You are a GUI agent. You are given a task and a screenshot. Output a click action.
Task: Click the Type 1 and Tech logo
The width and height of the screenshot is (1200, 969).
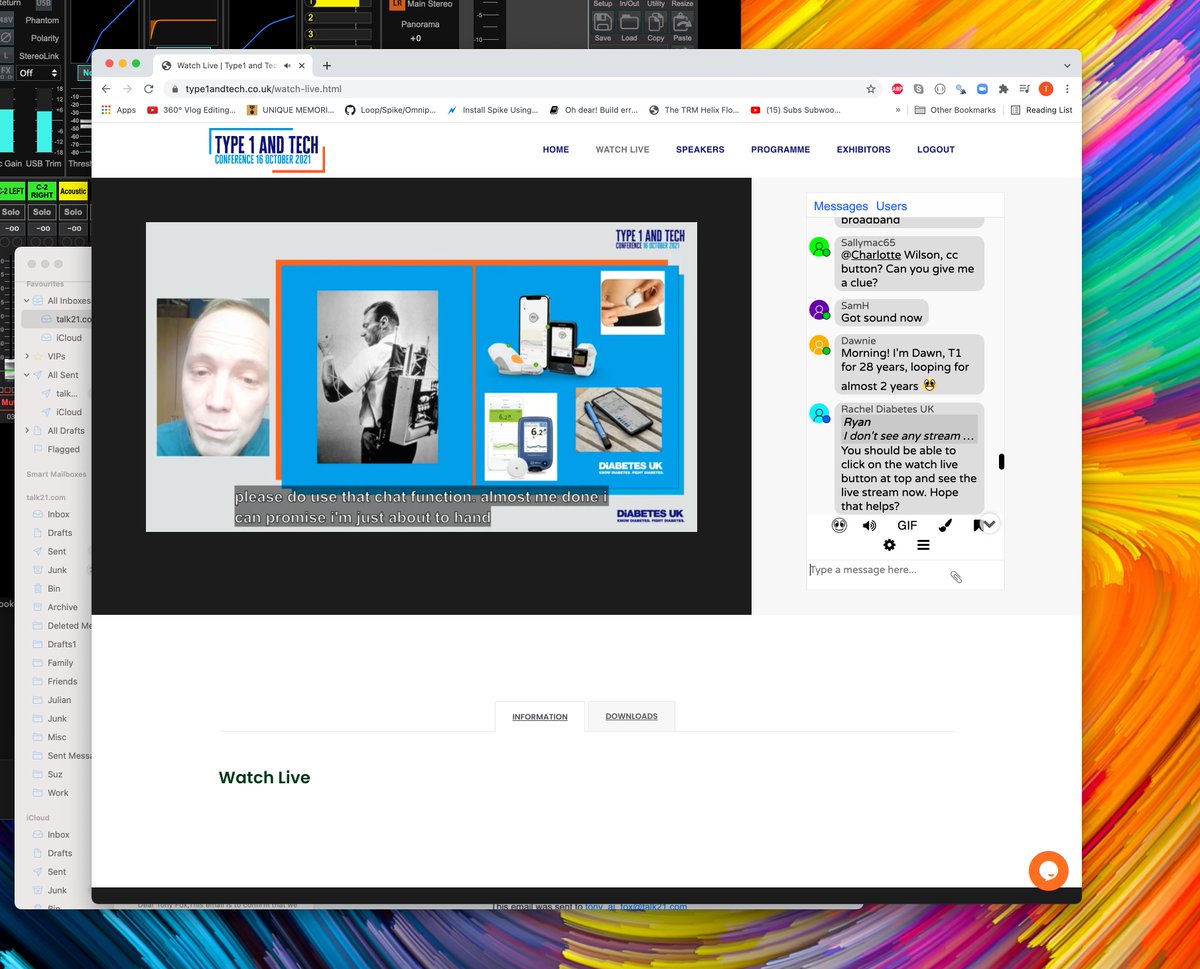click(267, 150)
